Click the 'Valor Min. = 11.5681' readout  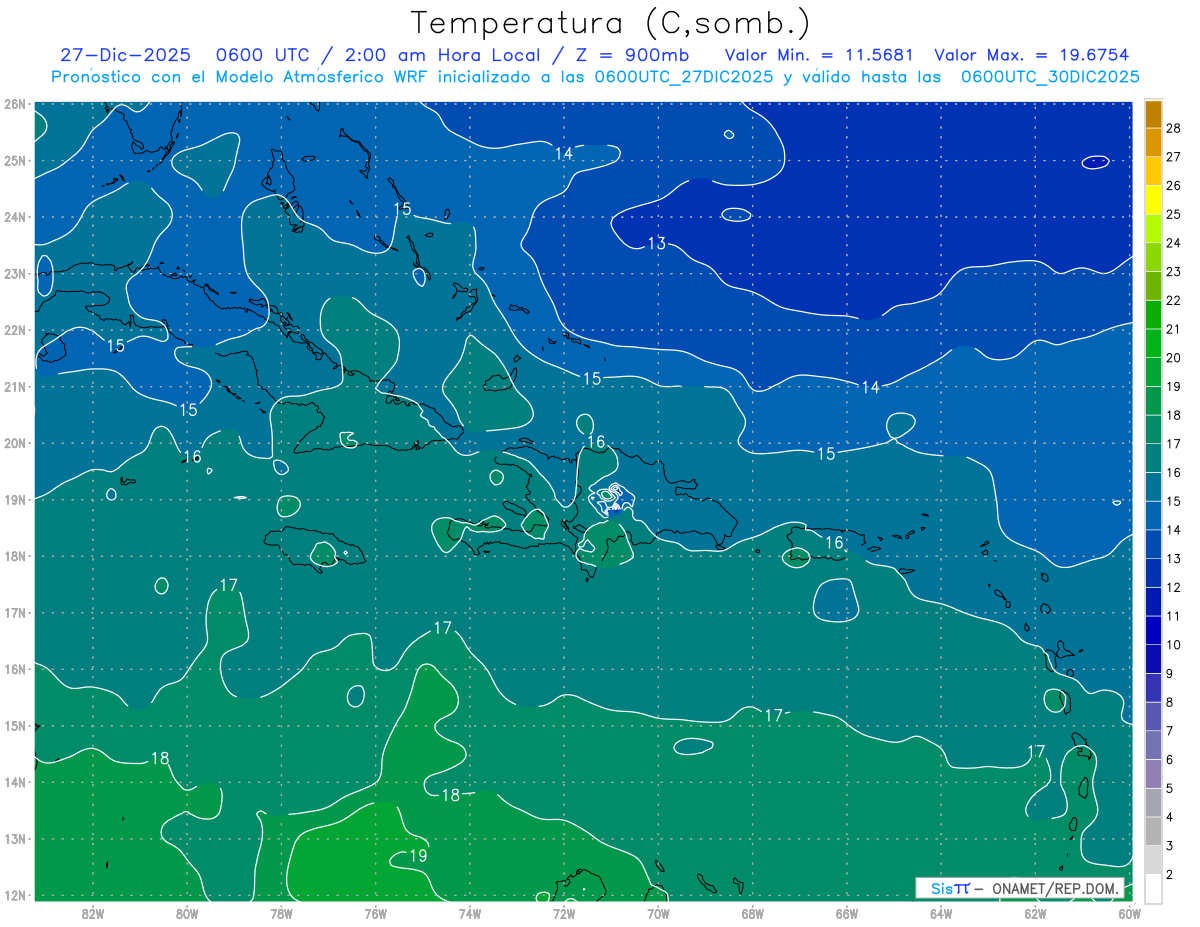pyautogui.click(x=819, y=56)
